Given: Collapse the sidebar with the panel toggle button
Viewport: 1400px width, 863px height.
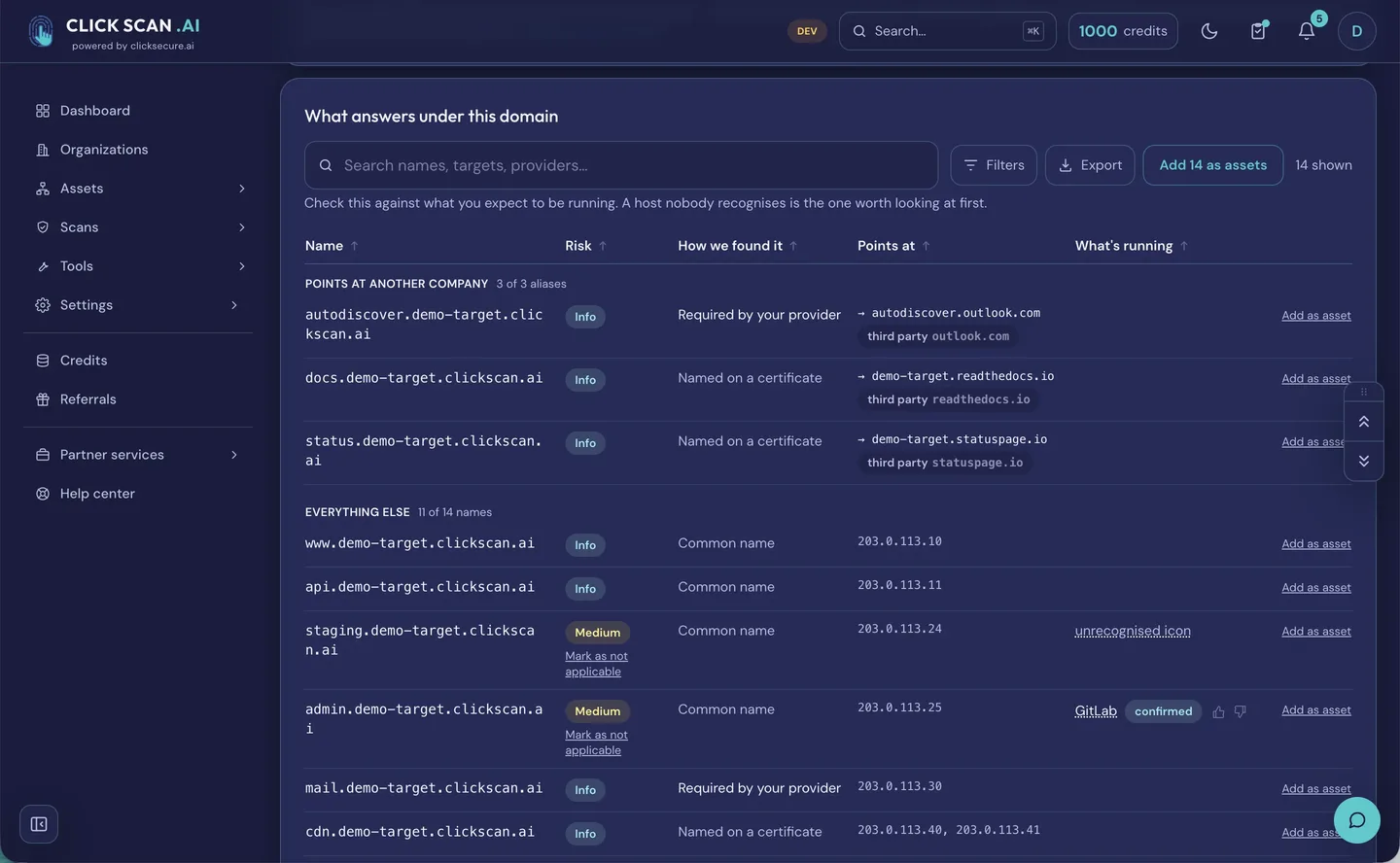Looking at the screenshot, I should 39,824.
